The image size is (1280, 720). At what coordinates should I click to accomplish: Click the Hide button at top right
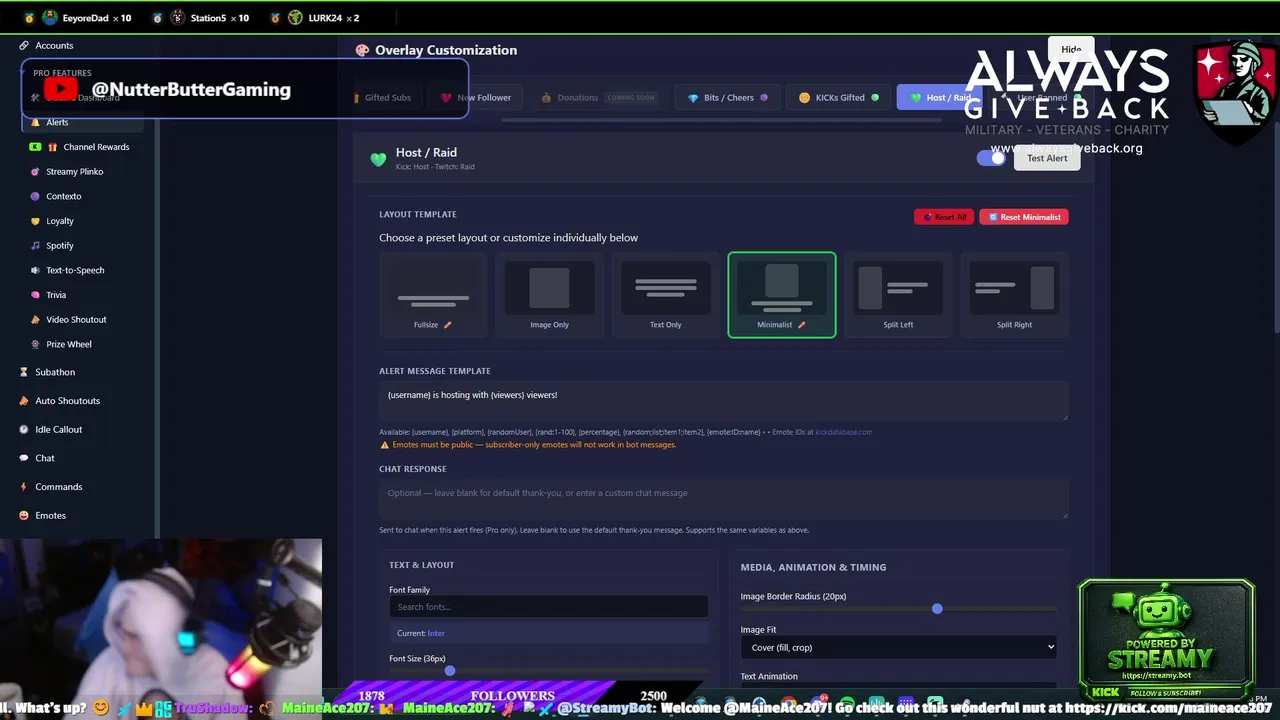pyautogui.click(x=1071, y=49)
